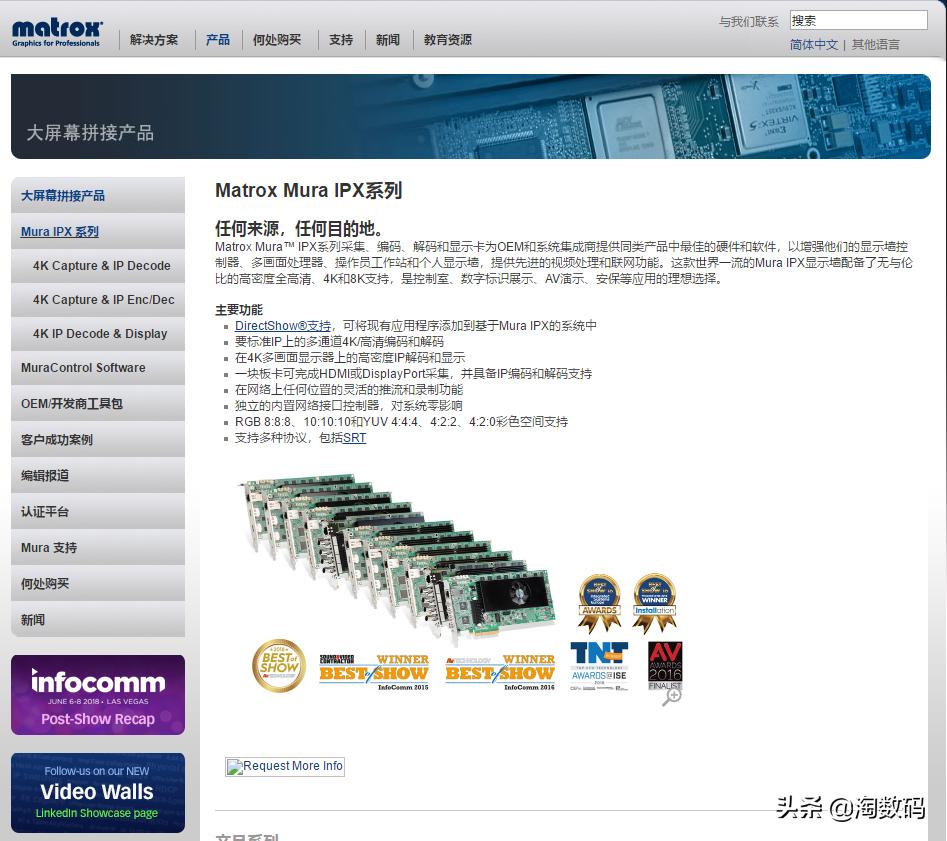
Task: Open the 支持 menu
Action: (x=339, y=40)
